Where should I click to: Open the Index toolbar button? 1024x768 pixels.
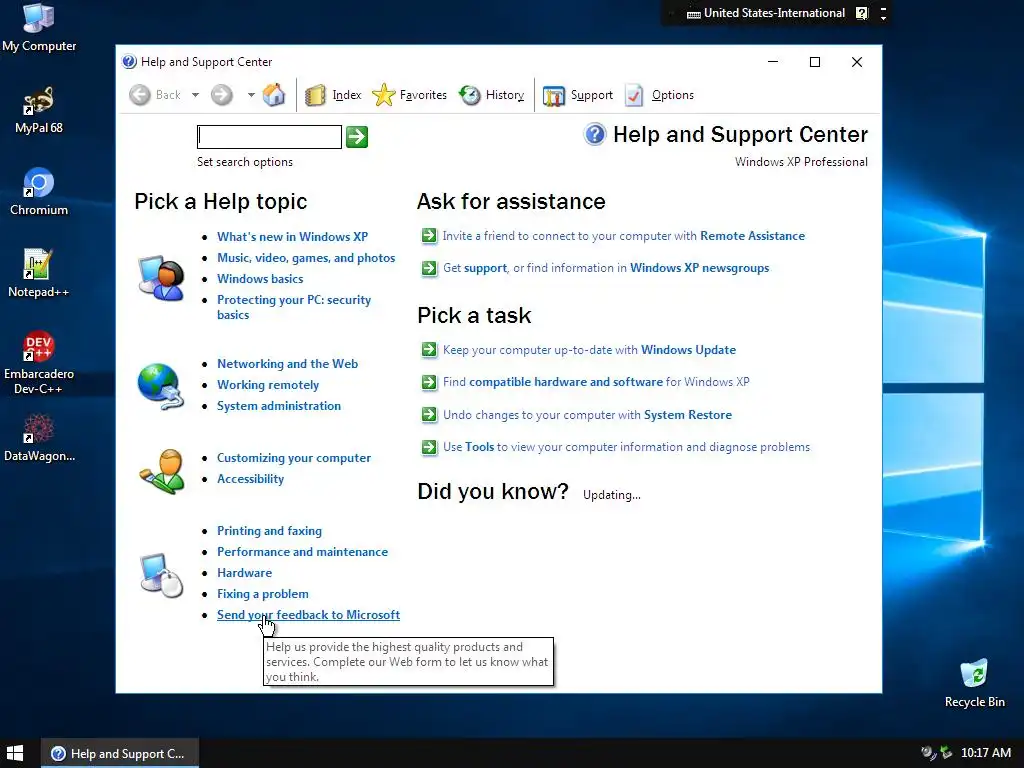tap(333, 95)
